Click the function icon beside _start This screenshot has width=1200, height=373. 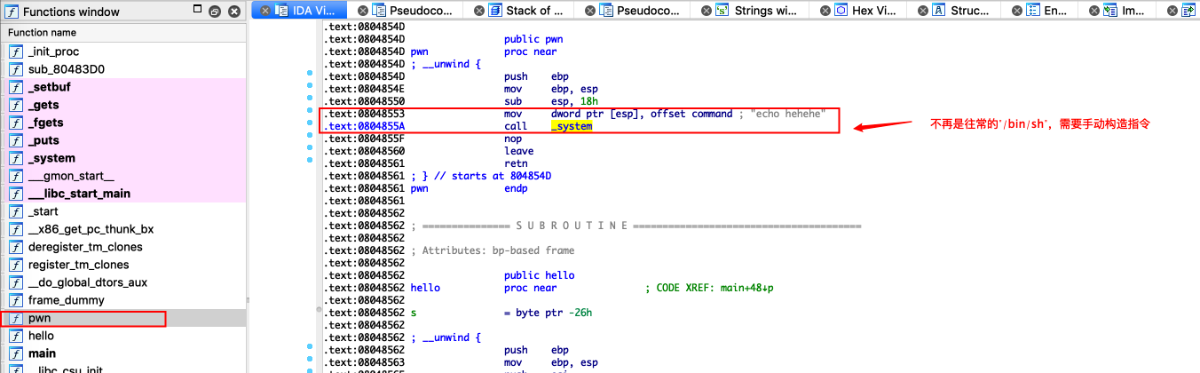click(15, 211)
